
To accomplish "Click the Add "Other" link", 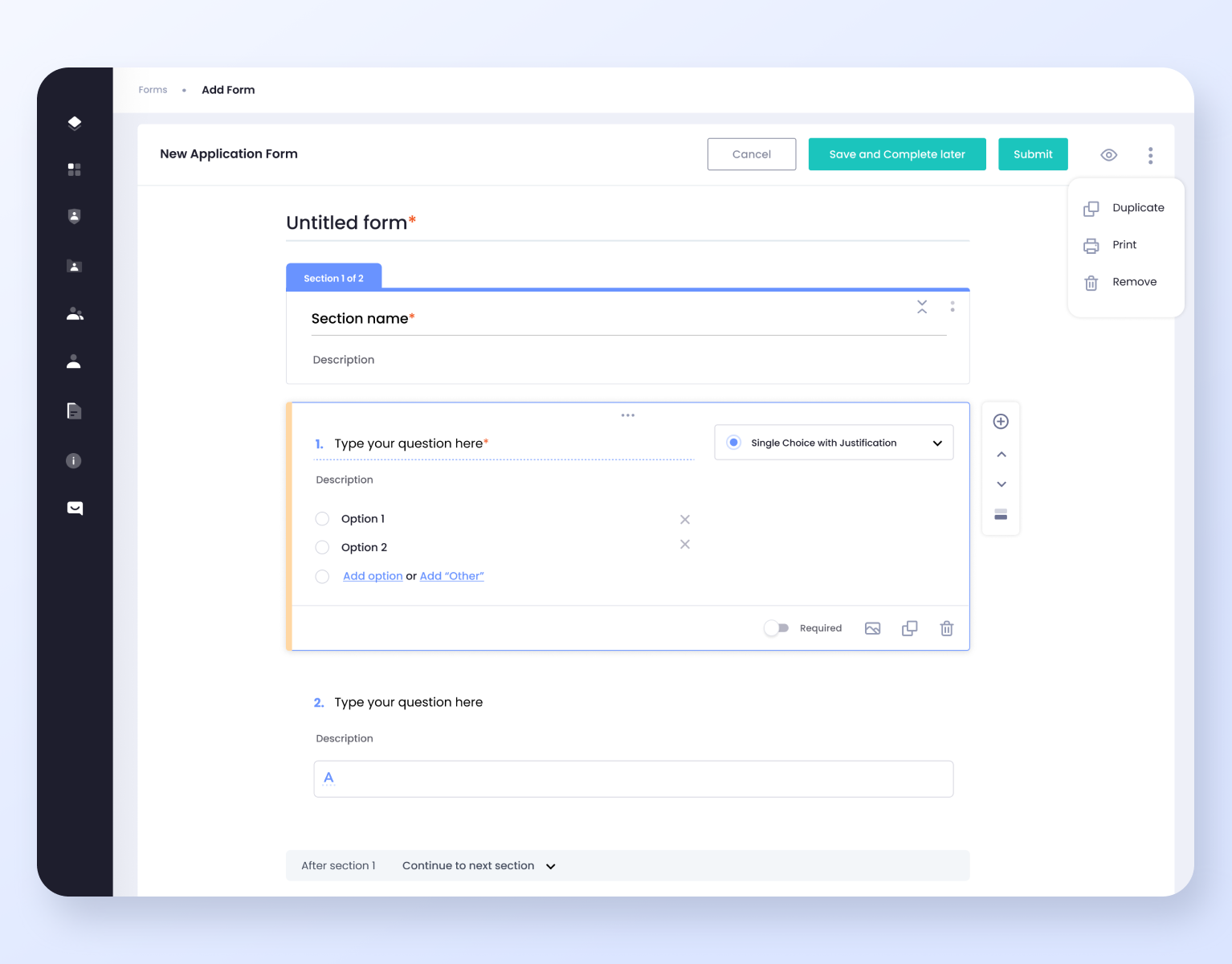I will coord(452,576).
